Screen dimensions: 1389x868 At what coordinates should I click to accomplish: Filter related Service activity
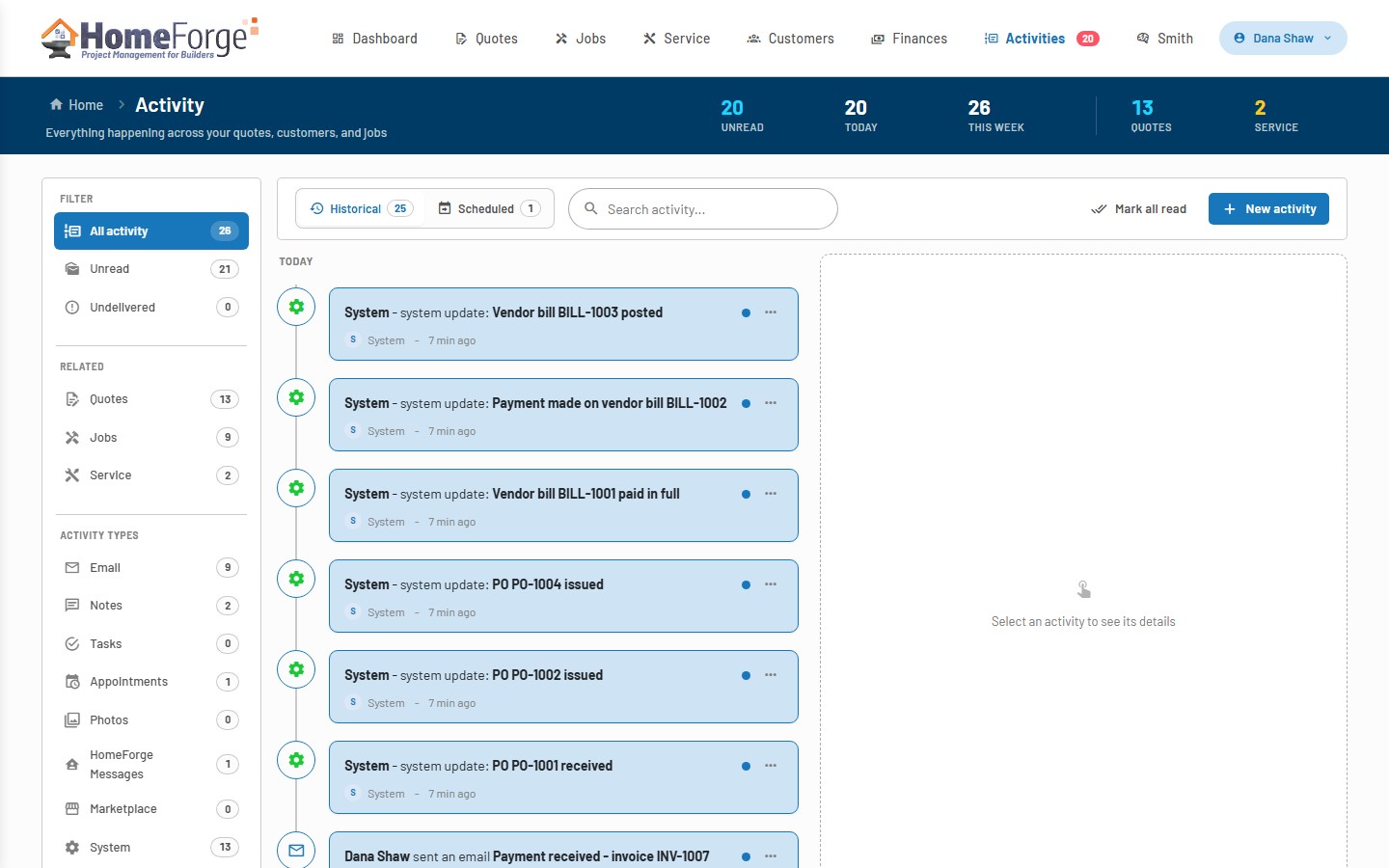pos(151,475)
